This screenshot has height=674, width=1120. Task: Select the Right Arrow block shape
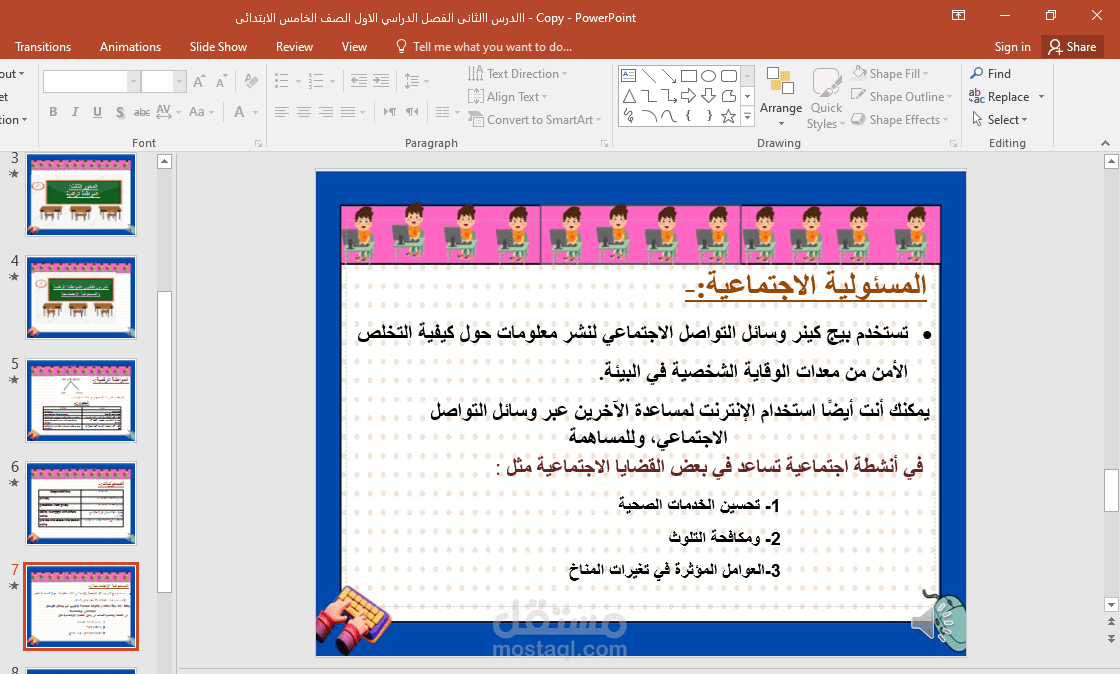[689, 96]
